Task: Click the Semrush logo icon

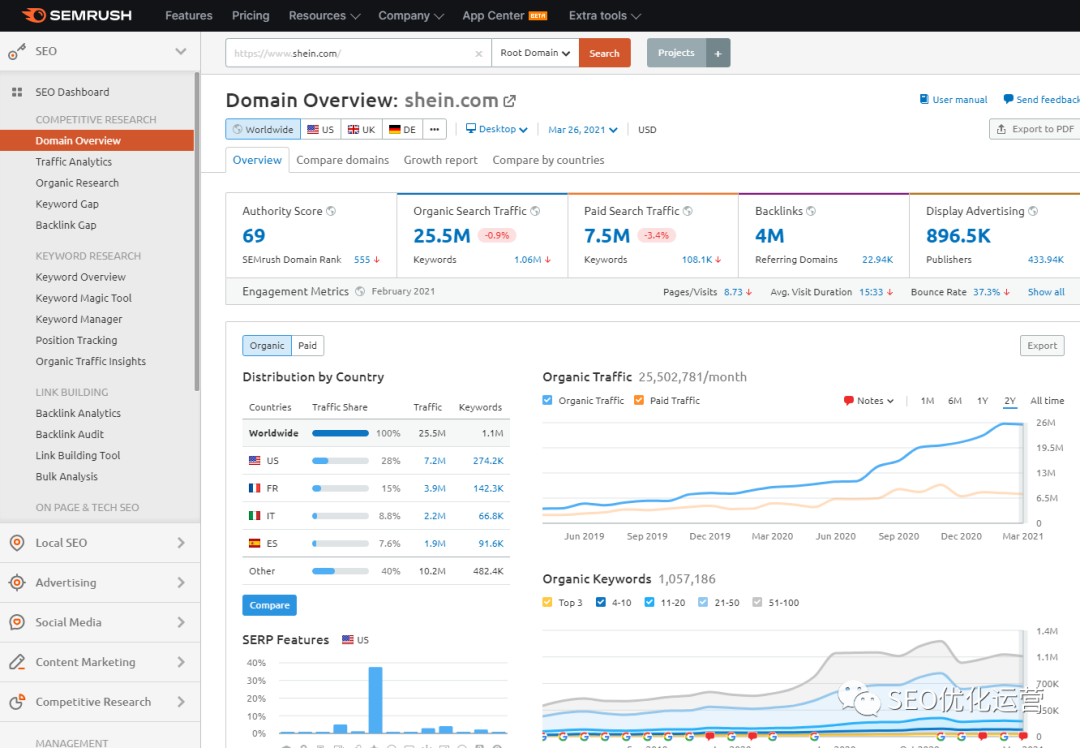Action: [33, 15]
